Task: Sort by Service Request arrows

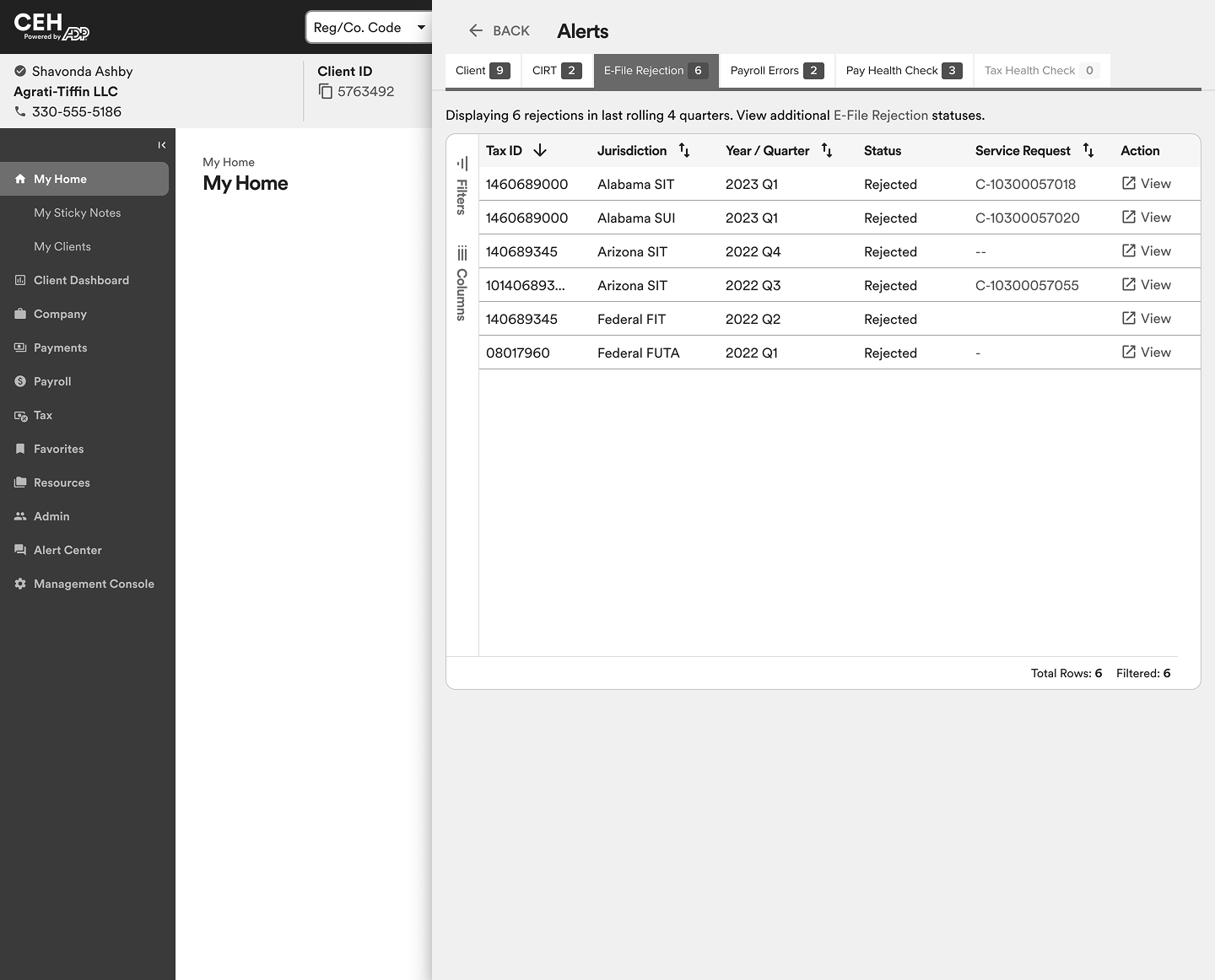Action: point(1088,150)
